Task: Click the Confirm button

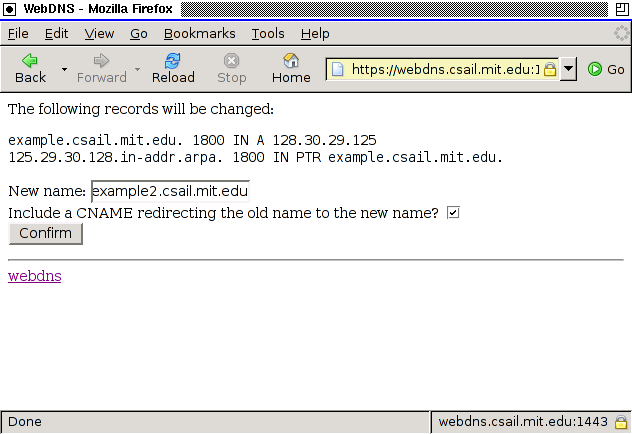Action: [46, 233]
